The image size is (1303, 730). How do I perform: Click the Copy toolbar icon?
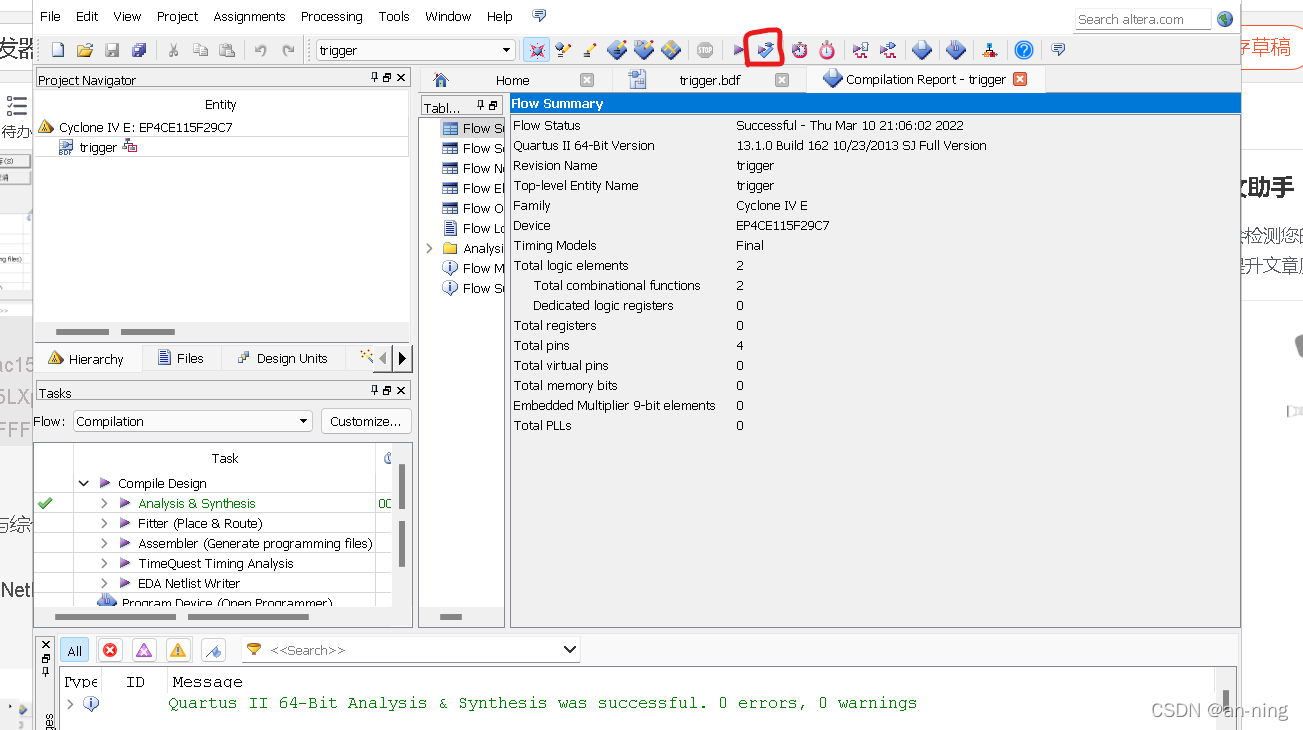[200, 50]
